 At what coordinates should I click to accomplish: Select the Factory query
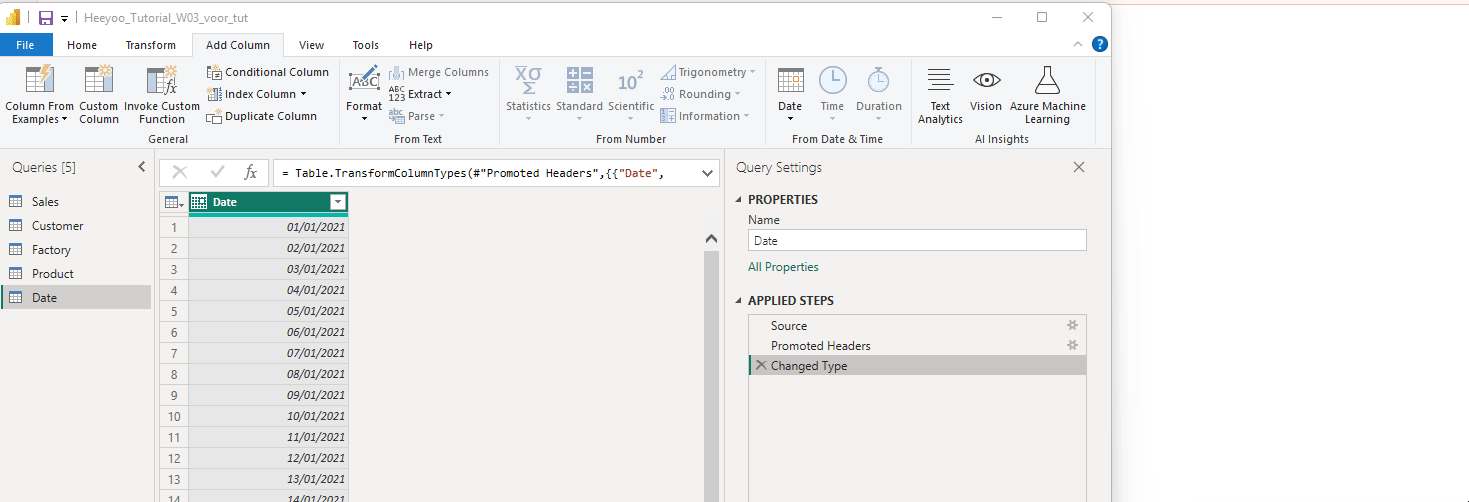pyautogui.click(x=76, y=250)
